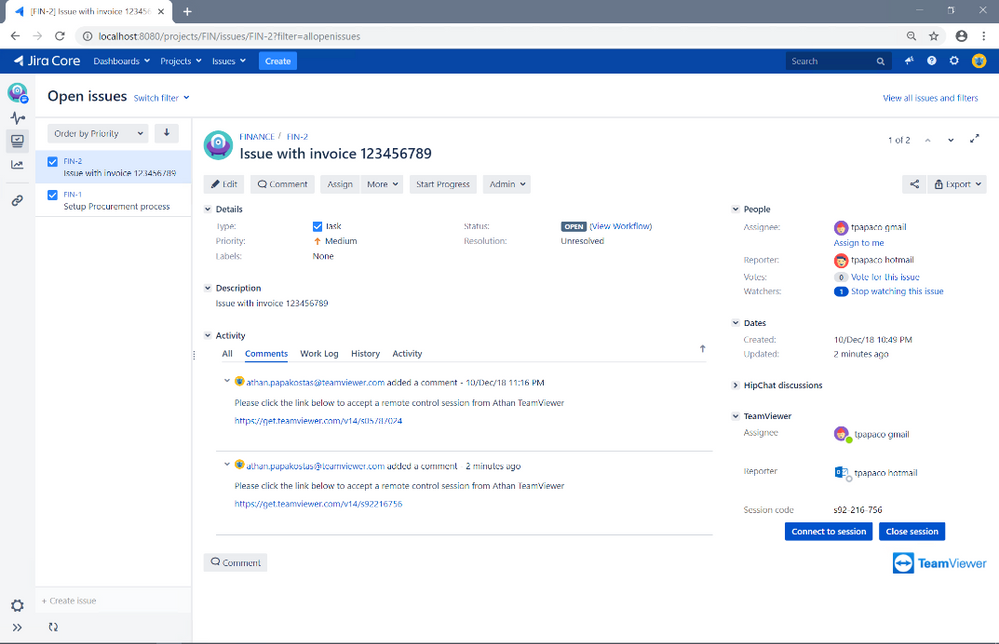The width and height of the screenshot is (999, 644).
Task: Click the Create issue link in sidebar
Action: coord(69,601)
